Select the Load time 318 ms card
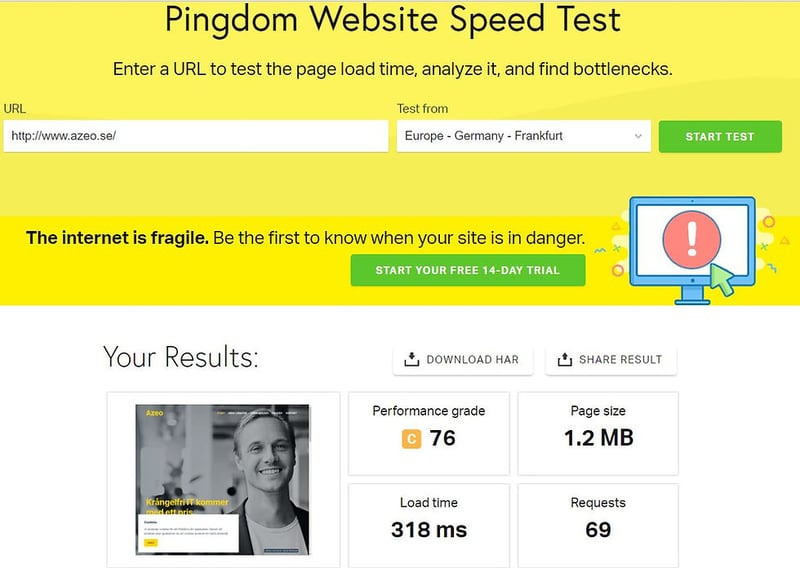Screen dimensions: 800x568 (429, 525)
